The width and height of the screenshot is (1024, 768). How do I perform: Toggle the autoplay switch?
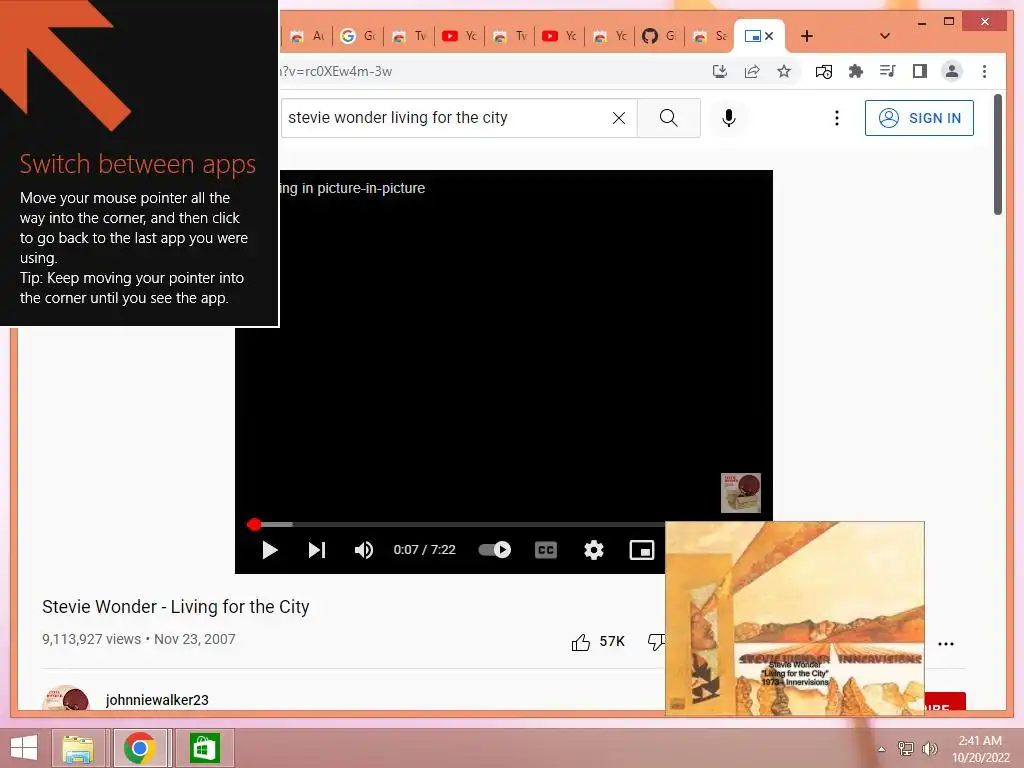[x=494, y=550]
